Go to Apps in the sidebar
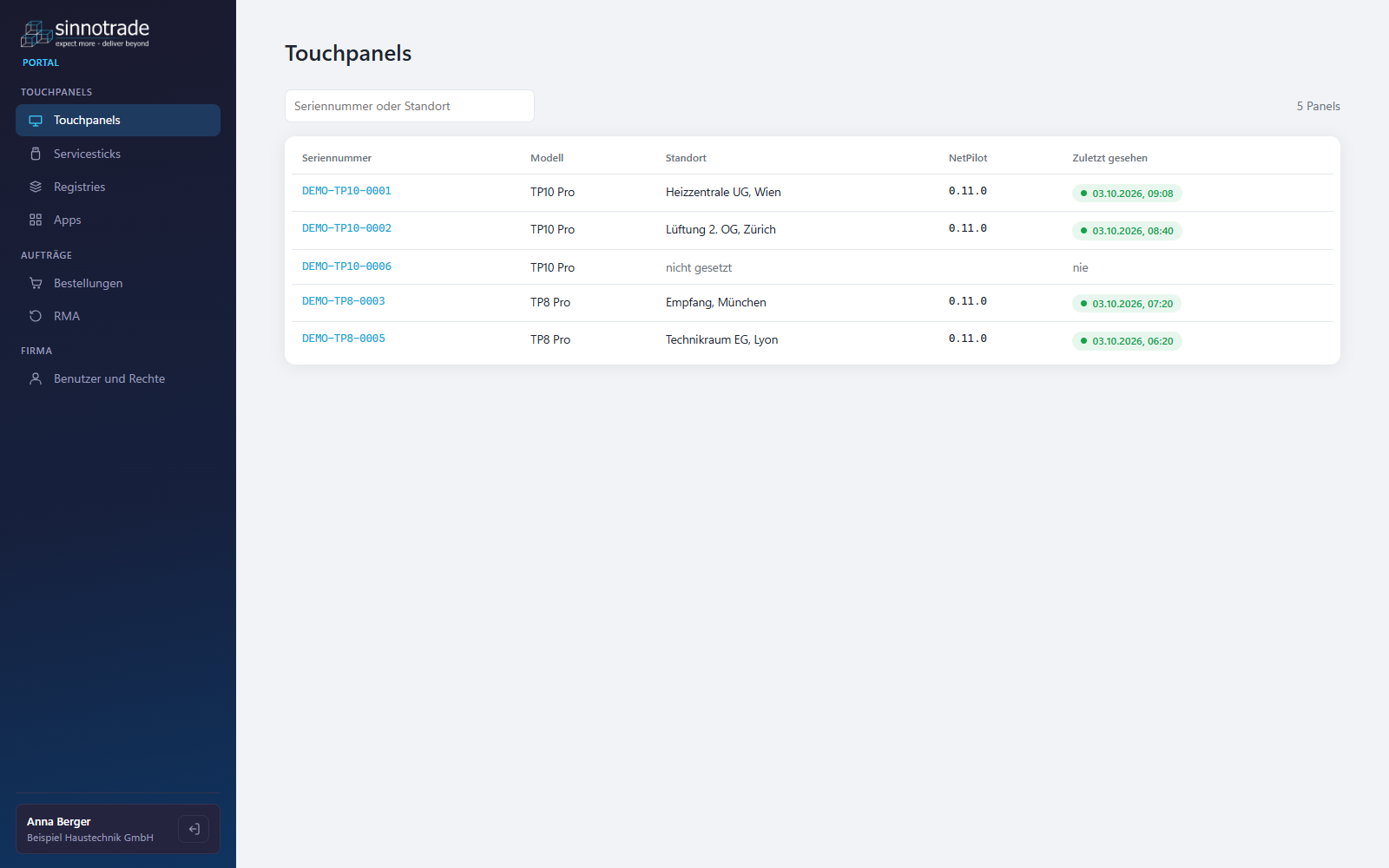 tap(118, 220)
